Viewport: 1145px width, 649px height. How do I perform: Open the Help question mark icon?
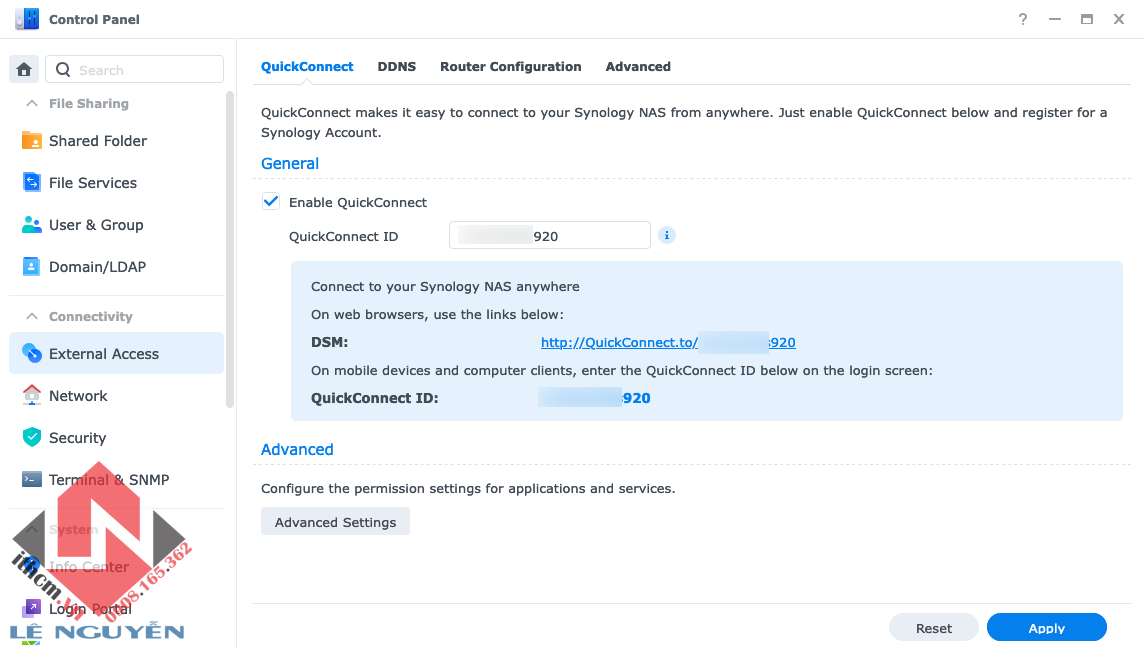tap(1023, 19)
